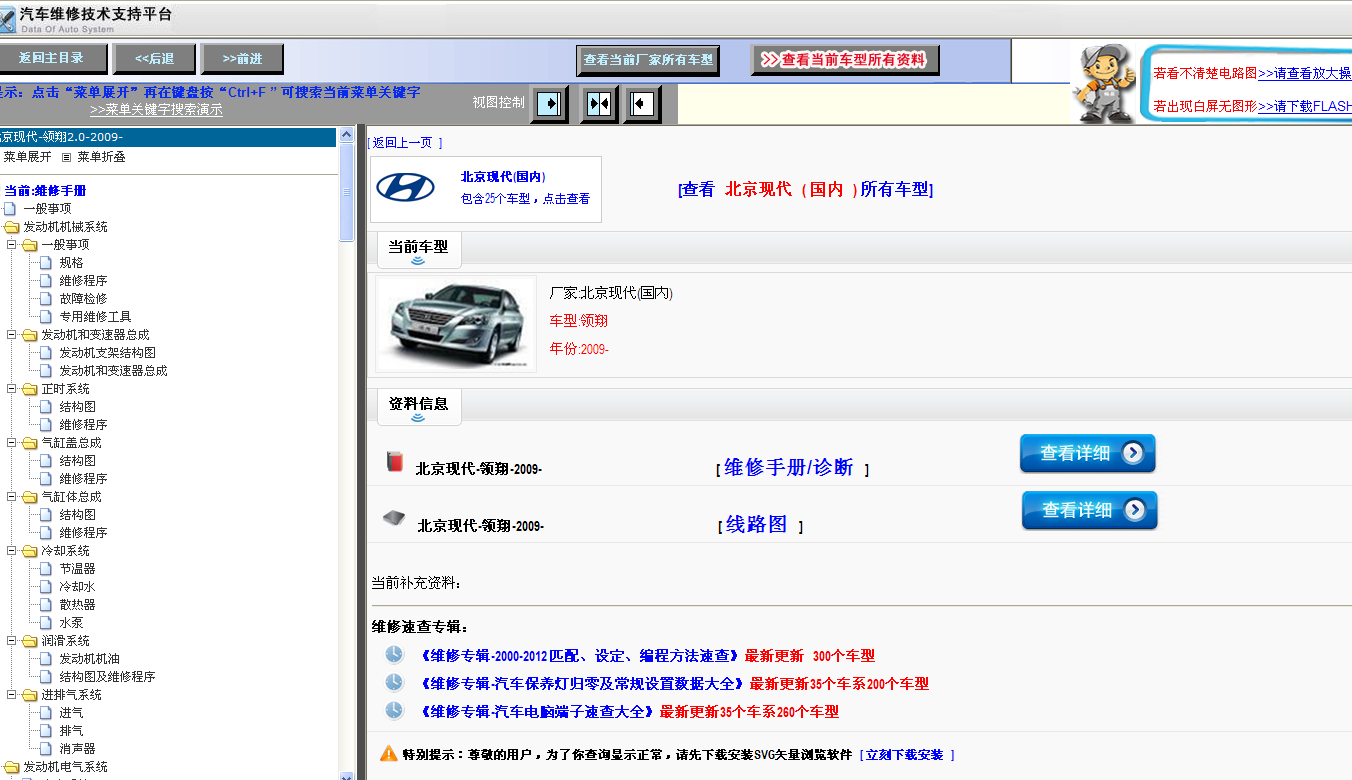Click the expand-view-right control icon
This screenshot has width=1352, height=780.
549,104
